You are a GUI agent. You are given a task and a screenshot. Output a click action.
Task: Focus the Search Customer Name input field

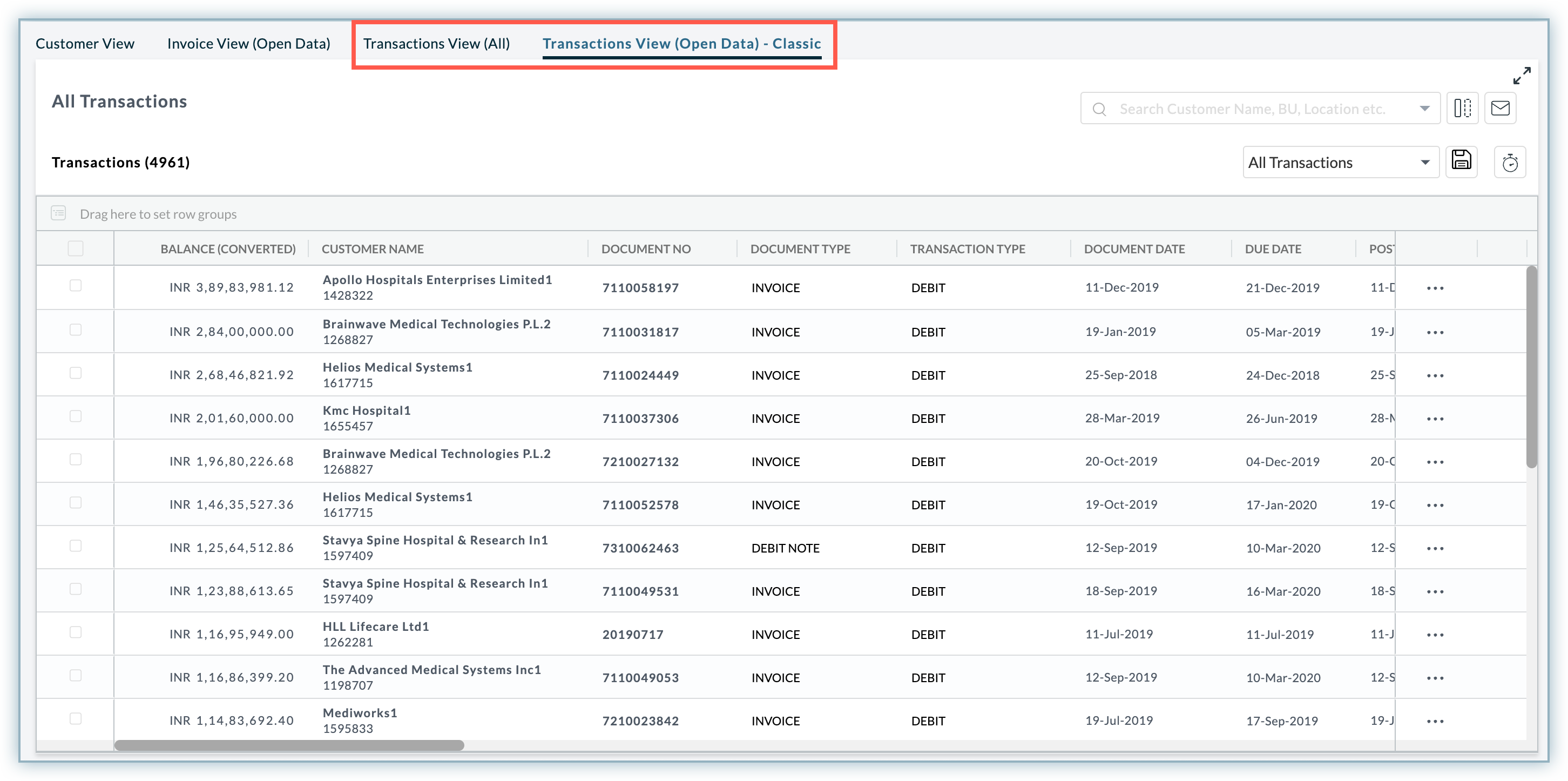[1260, 109]
